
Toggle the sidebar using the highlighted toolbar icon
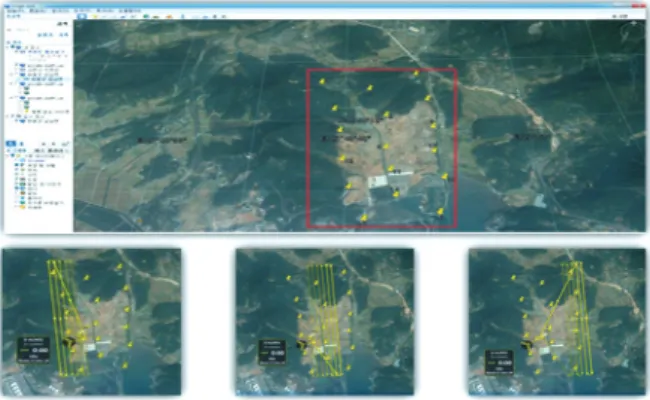82,16
